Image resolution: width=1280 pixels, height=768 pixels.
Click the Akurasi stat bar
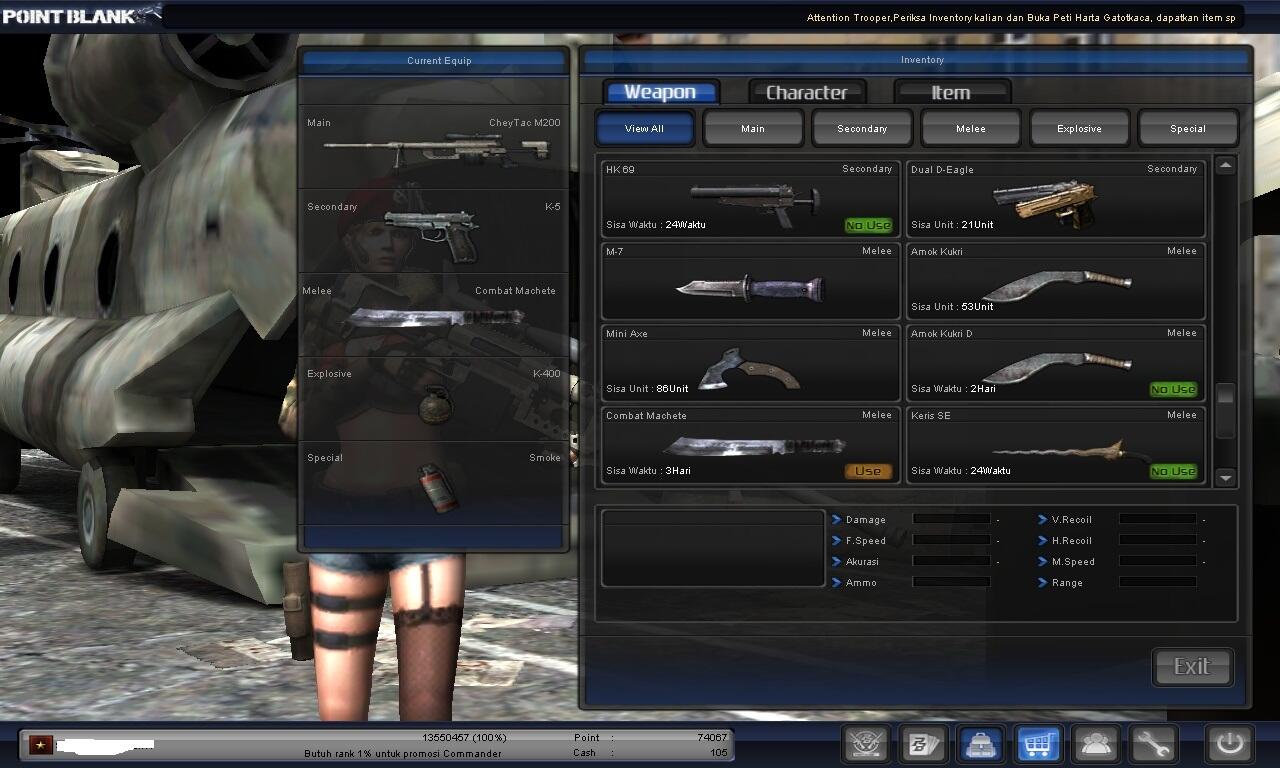(x=951, y=561)
